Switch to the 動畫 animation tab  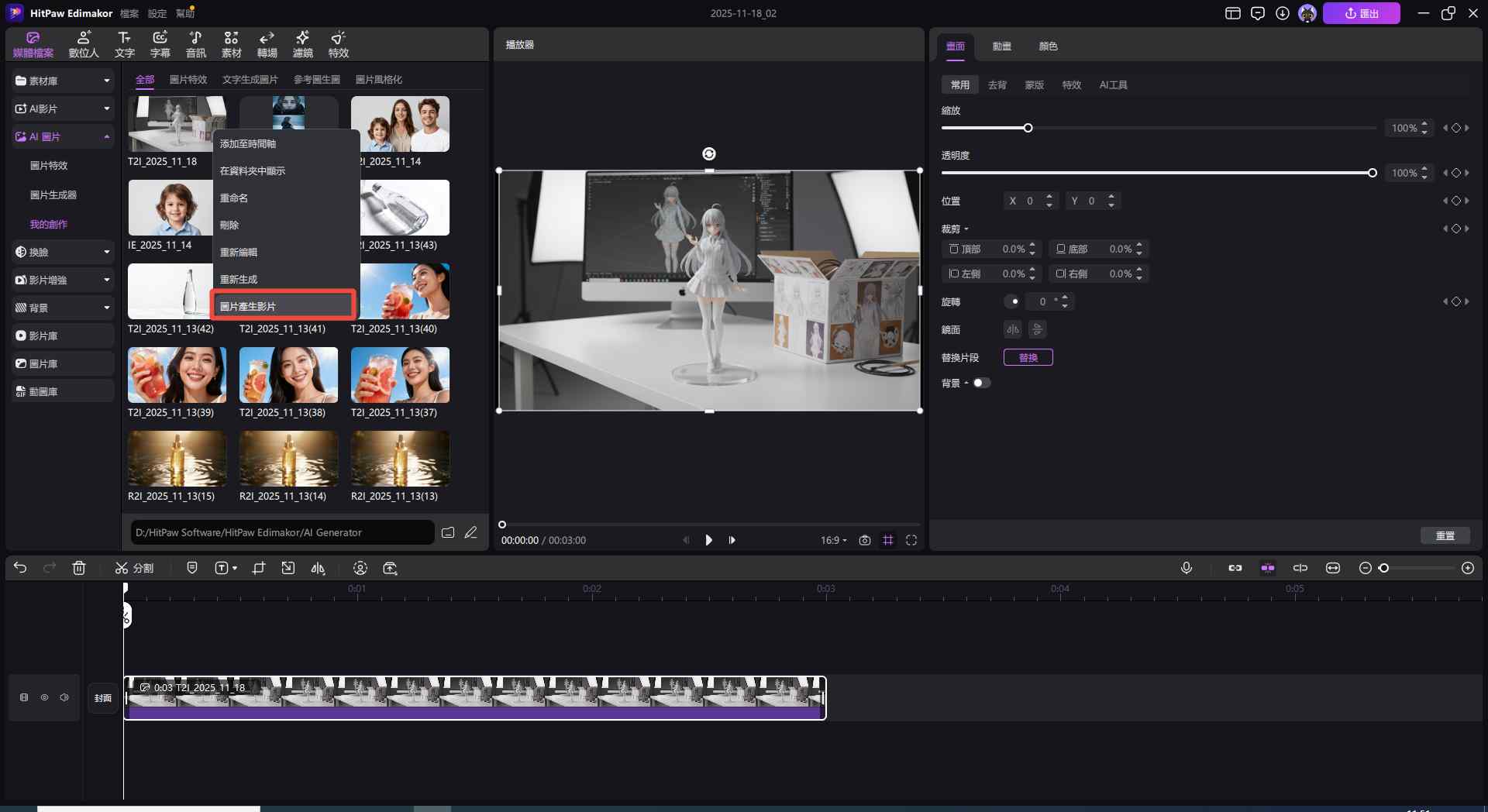click(1001, 46)
